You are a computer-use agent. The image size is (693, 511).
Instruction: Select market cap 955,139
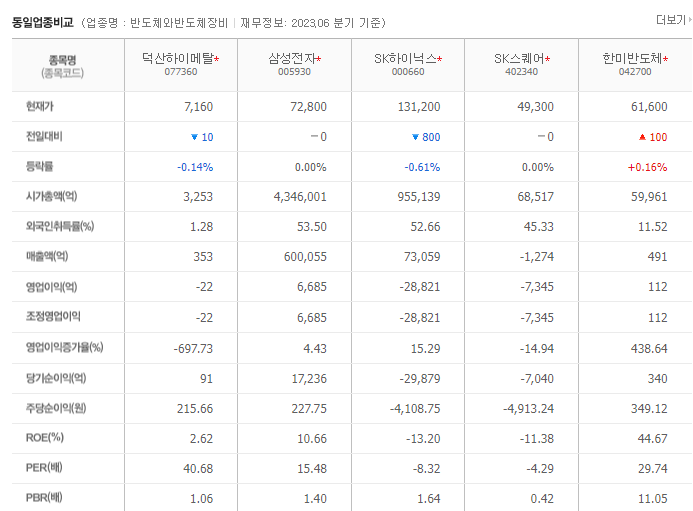pyautogui.click(x=419, y=197)
